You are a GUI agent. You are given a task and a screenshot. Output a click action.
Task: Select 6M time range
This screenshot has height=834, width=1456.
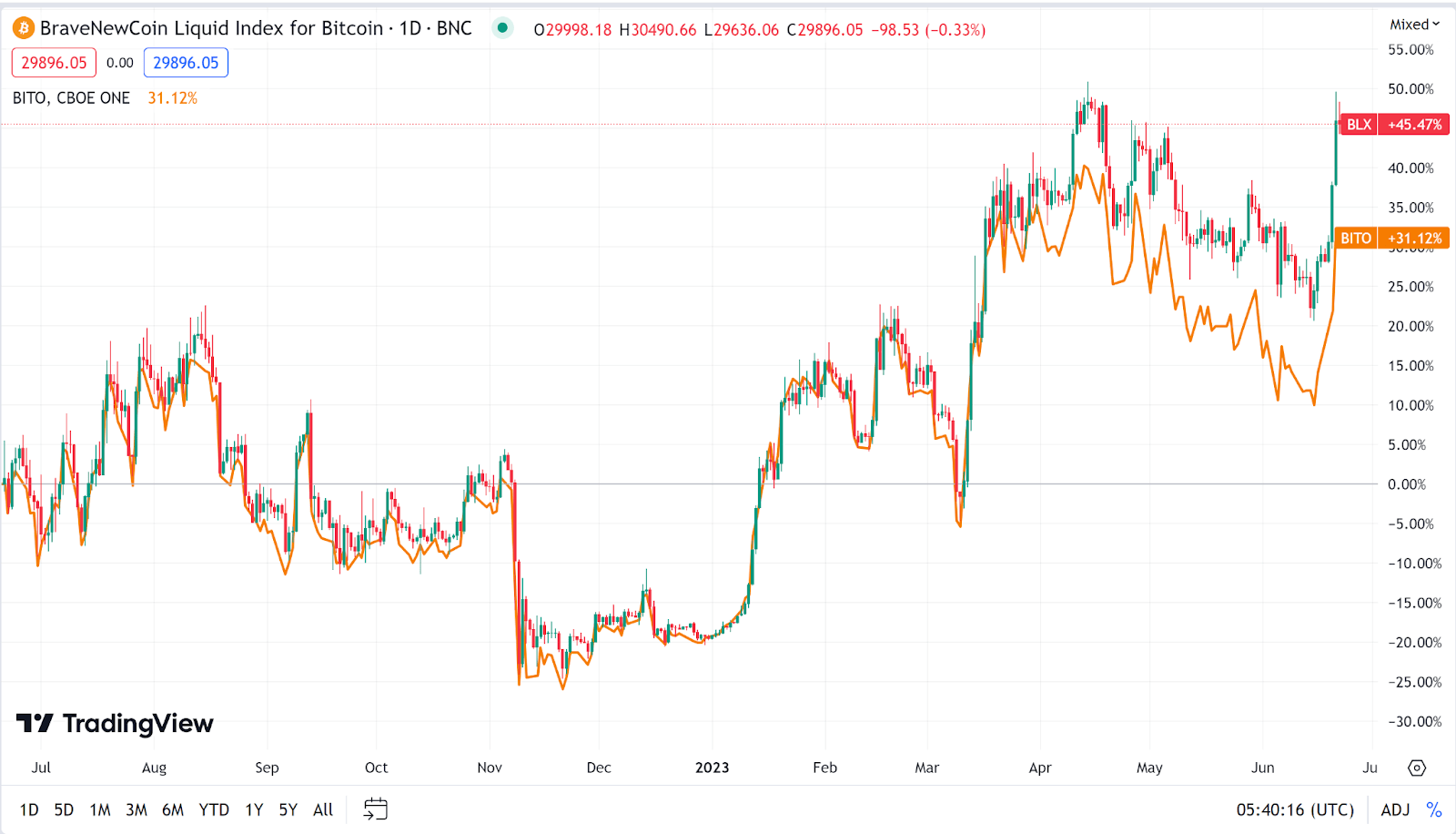(173, 809)
